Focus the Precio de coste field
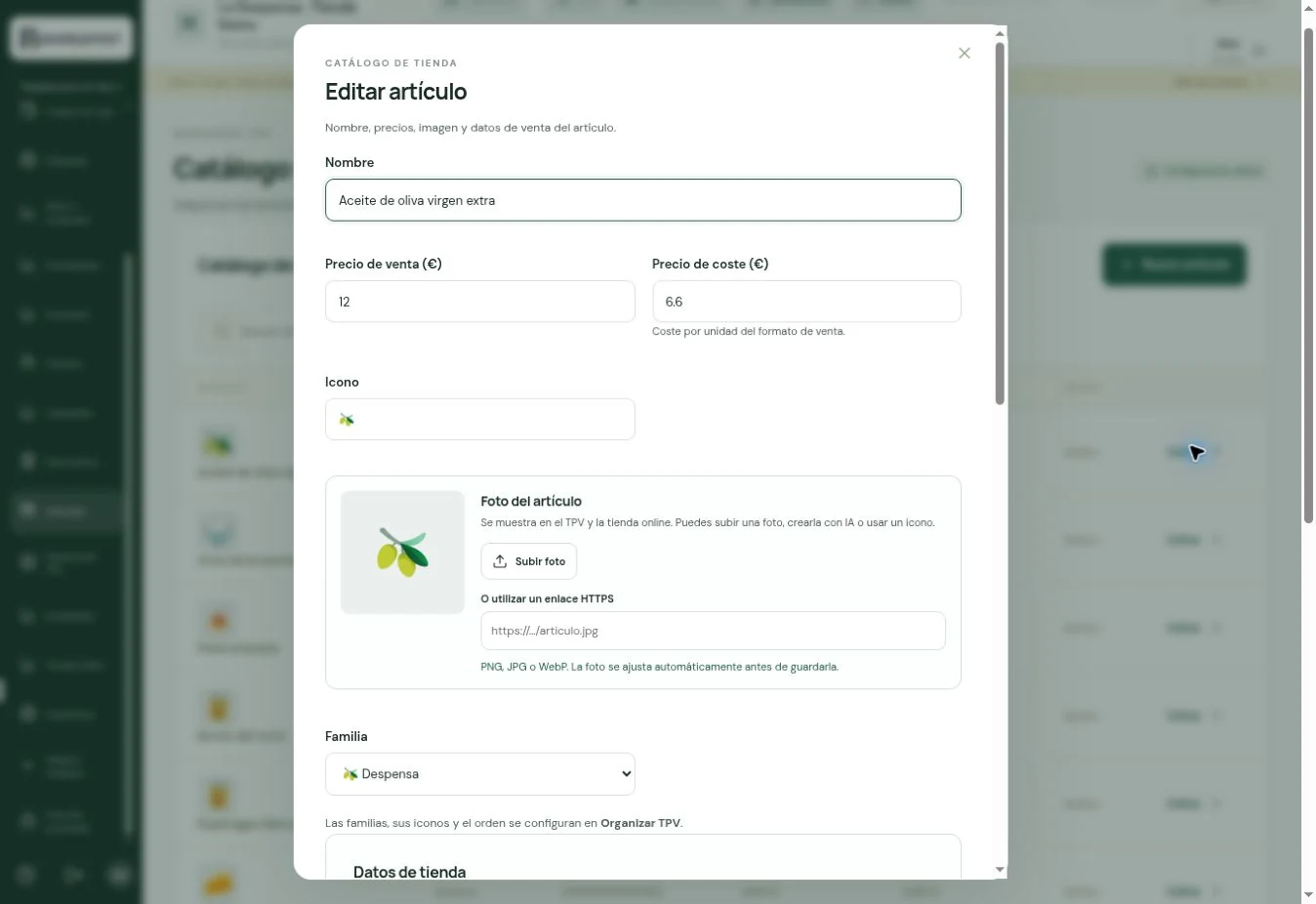Image resolution: width=1316 pixels, height=904 pixels. pos(806,302)
